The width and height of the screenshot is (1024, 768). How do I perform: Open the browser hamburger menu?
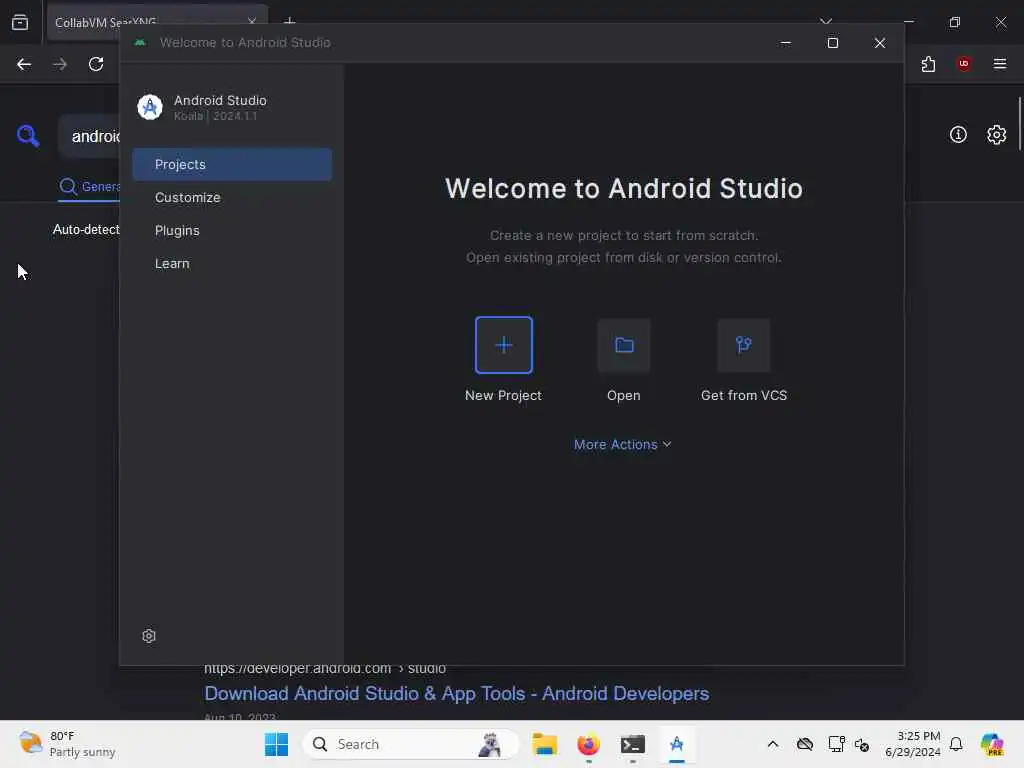click(1000, 63)
